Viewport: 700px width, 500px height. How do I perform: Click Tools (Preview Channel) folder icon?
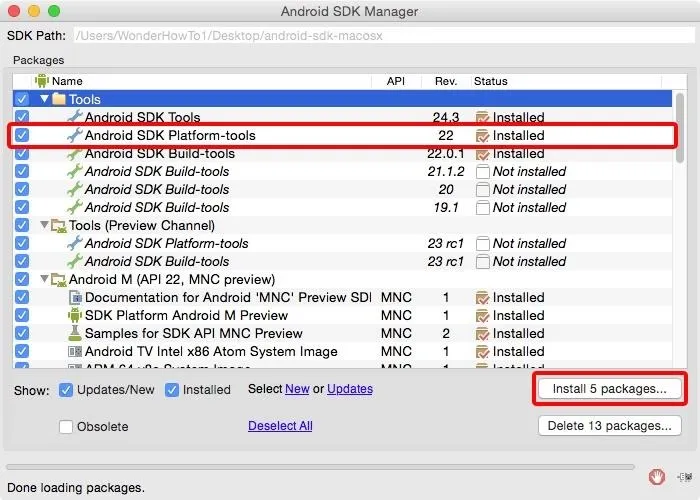(59, 225)
